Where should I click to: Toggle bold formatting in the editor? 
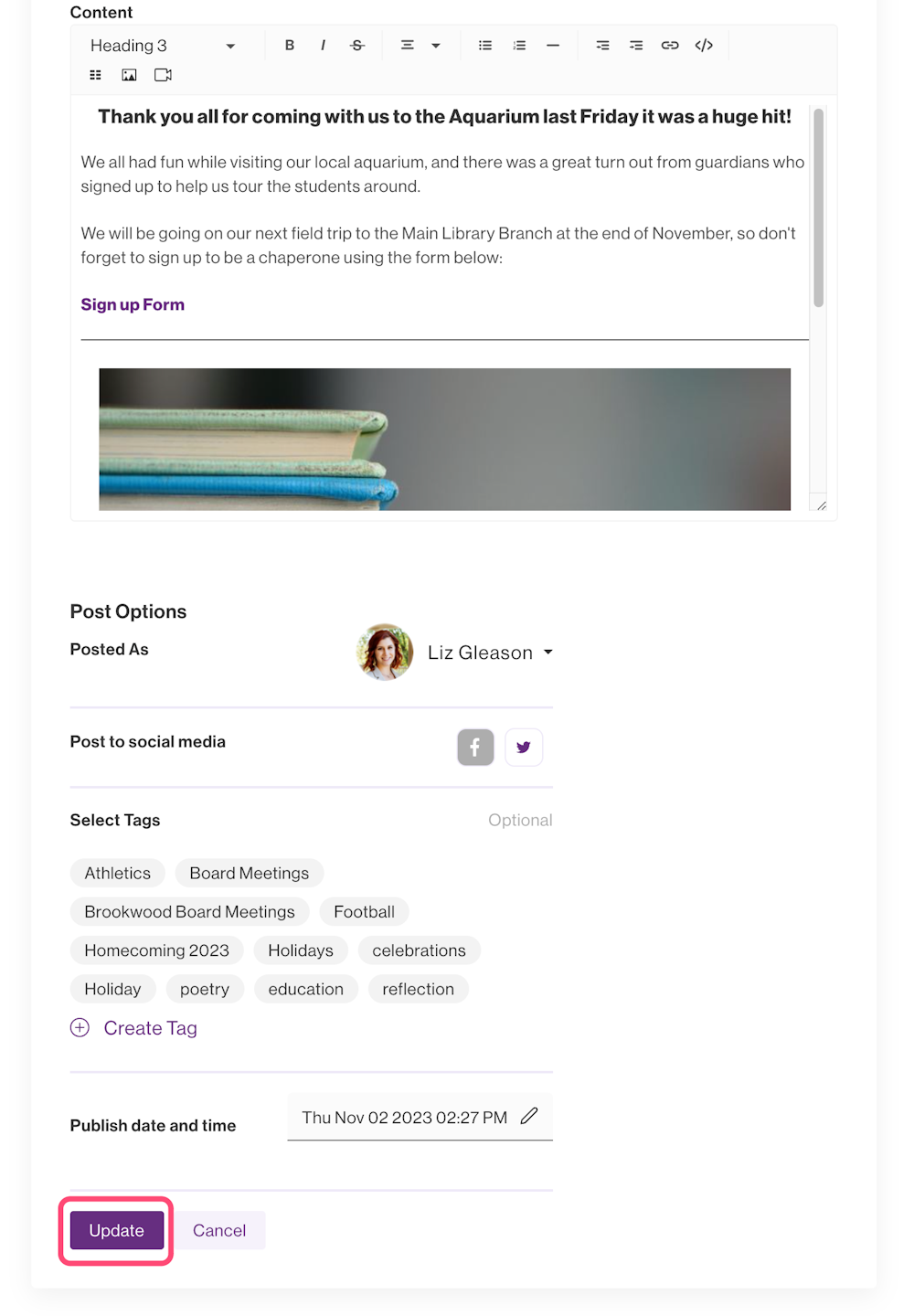coord(290,46)
